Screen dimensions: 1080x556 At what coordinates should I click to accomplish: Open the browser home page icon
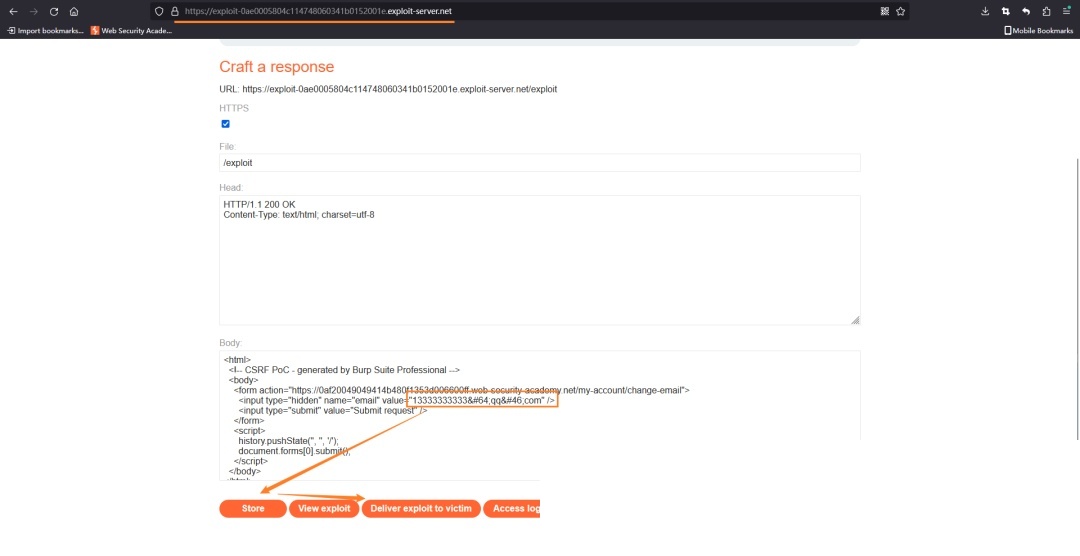tap(74, 12)
